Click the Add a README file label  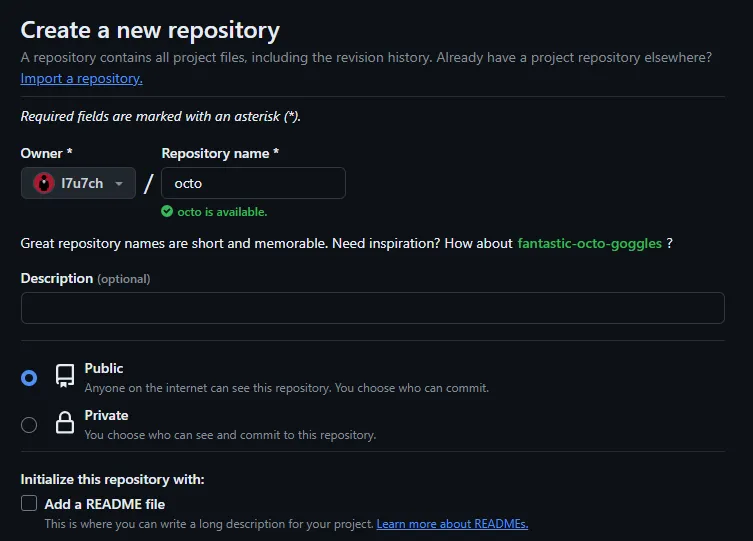(x=105, y=504)
